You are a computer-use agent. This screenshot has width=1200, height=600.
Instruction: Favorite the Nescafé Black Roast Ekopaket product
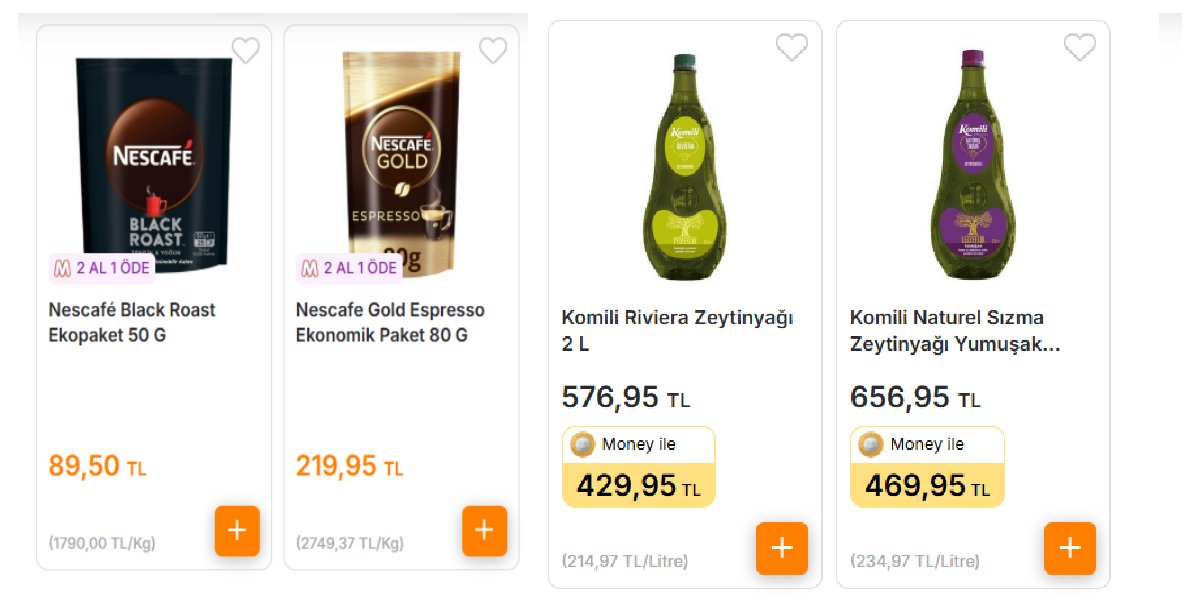[x=245, y=50]
